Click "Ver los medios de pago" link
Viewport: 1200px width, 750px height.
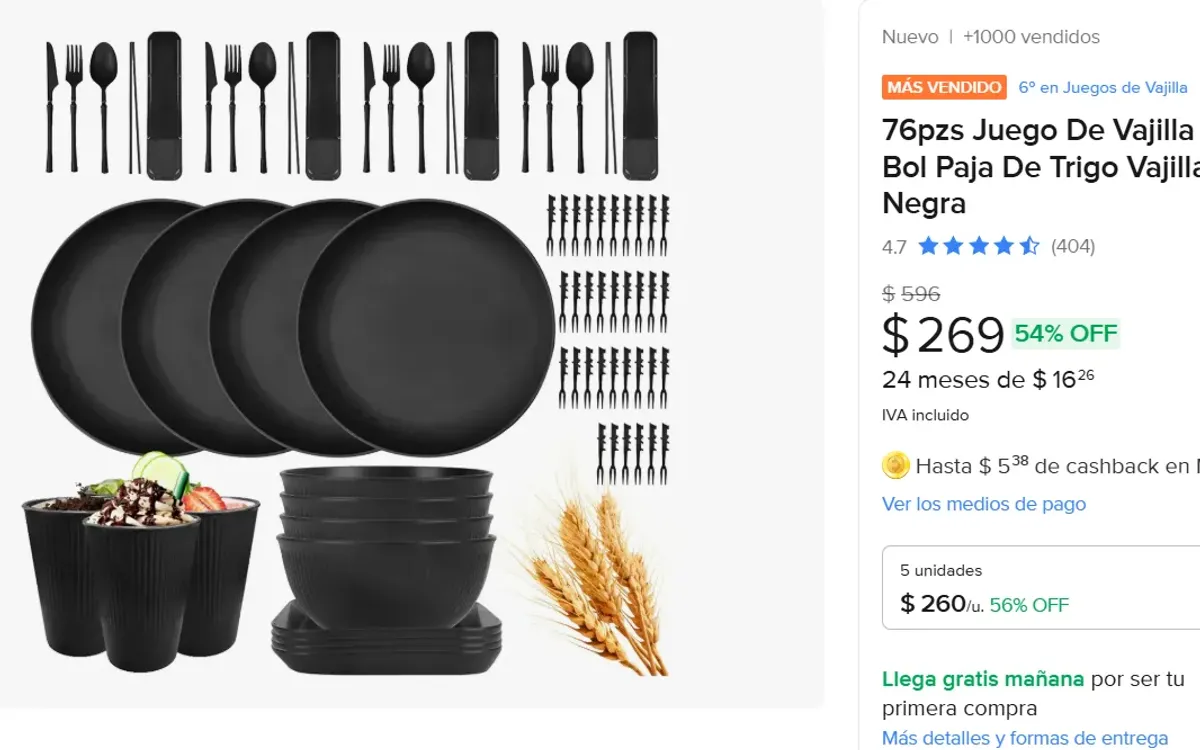click(x=984, y=504)
